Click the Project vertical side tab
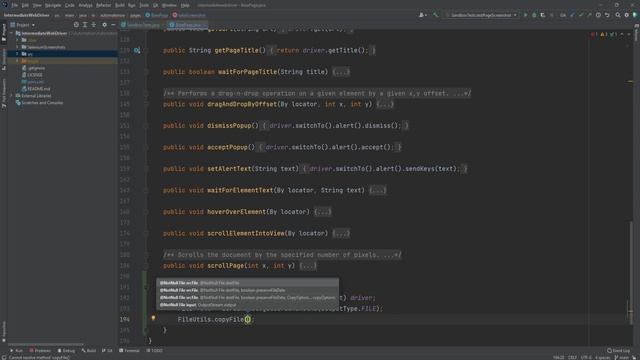Screen dimensions: 640x360 coord(4,33)
